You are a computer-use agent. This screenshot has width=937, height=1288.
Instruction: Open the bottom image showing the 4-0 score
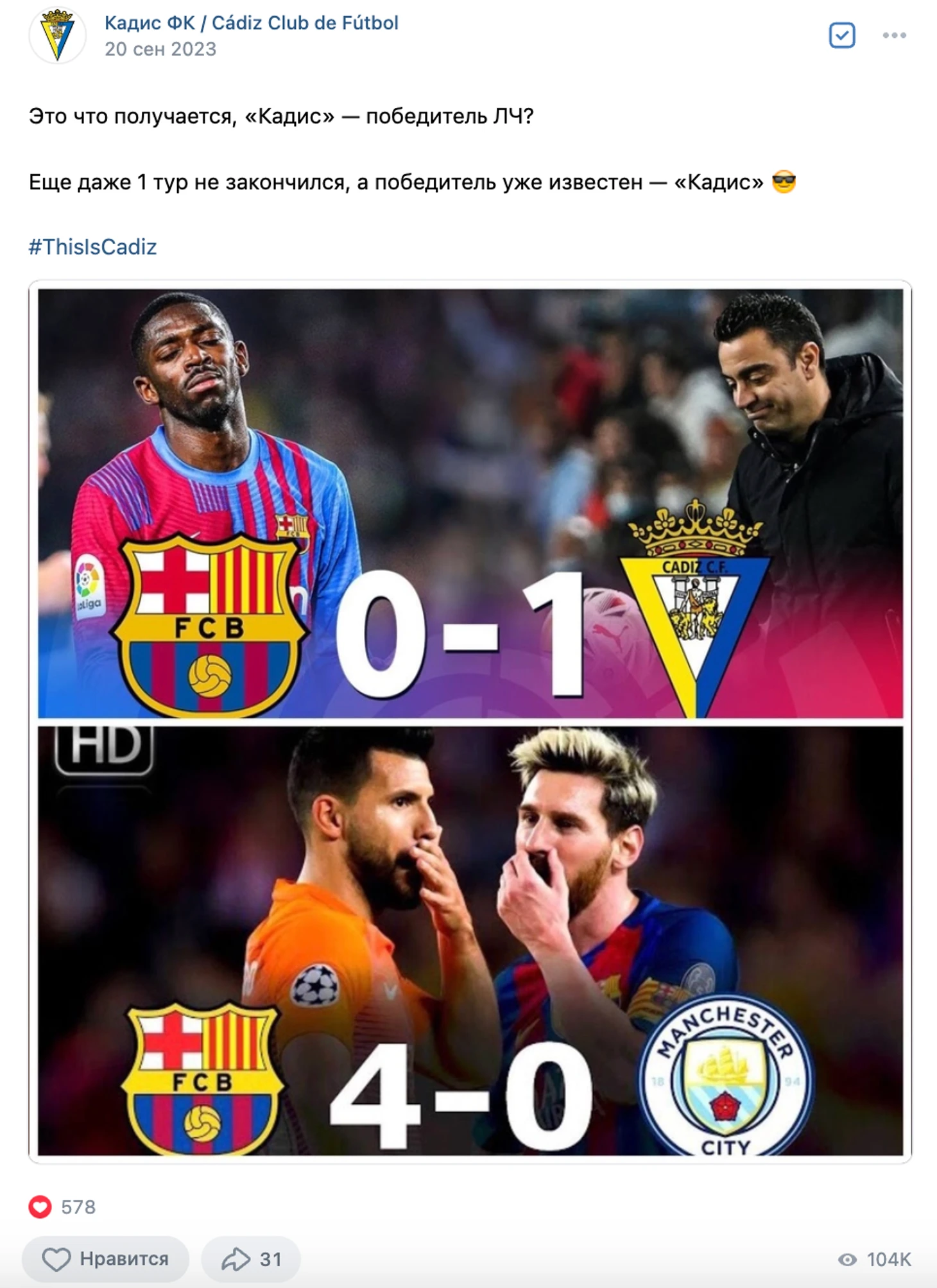(x=470, y=941)
